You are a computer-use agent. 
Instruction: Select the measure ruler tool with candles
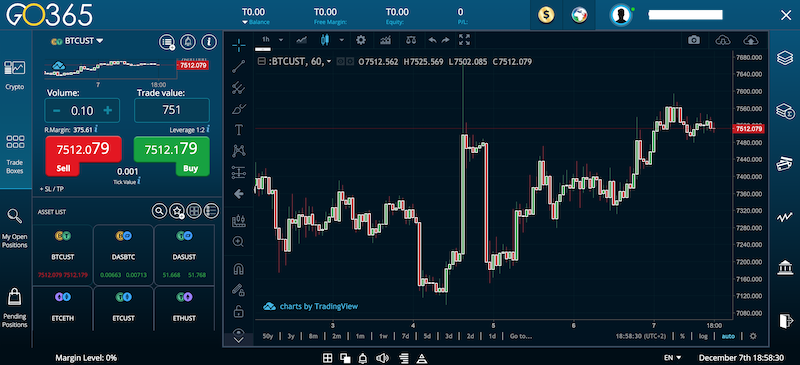click(x=238, y=221)
